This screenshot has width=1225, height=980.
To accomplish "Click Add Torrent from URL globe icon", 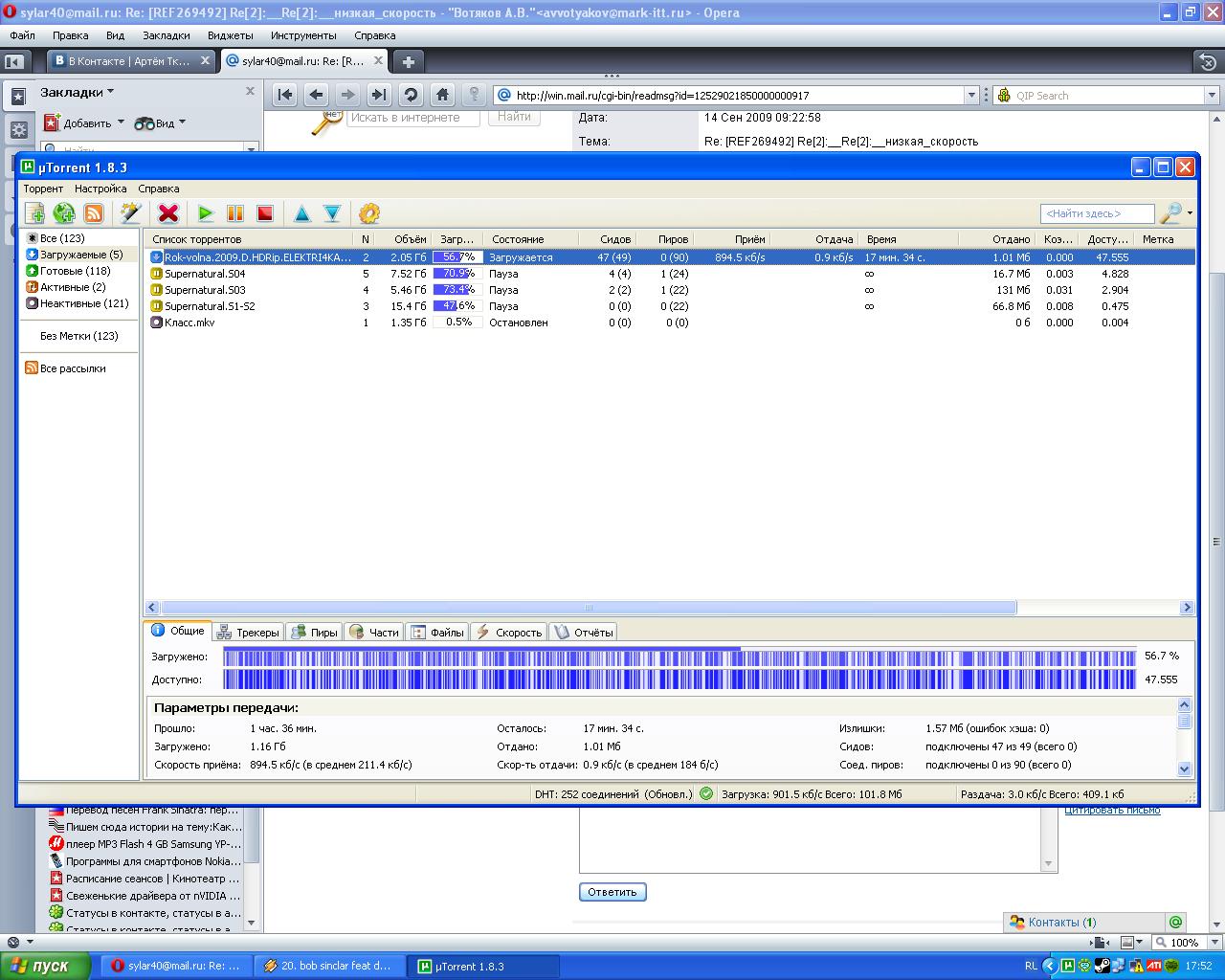I will click(64, 213).
